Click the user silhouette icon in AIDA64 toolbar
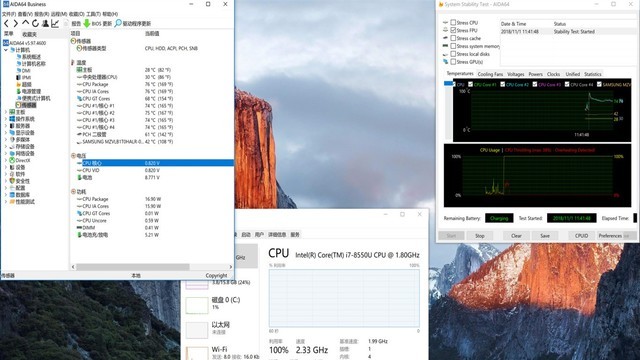Viewport: 640px width, 360px height. point(45,24)
